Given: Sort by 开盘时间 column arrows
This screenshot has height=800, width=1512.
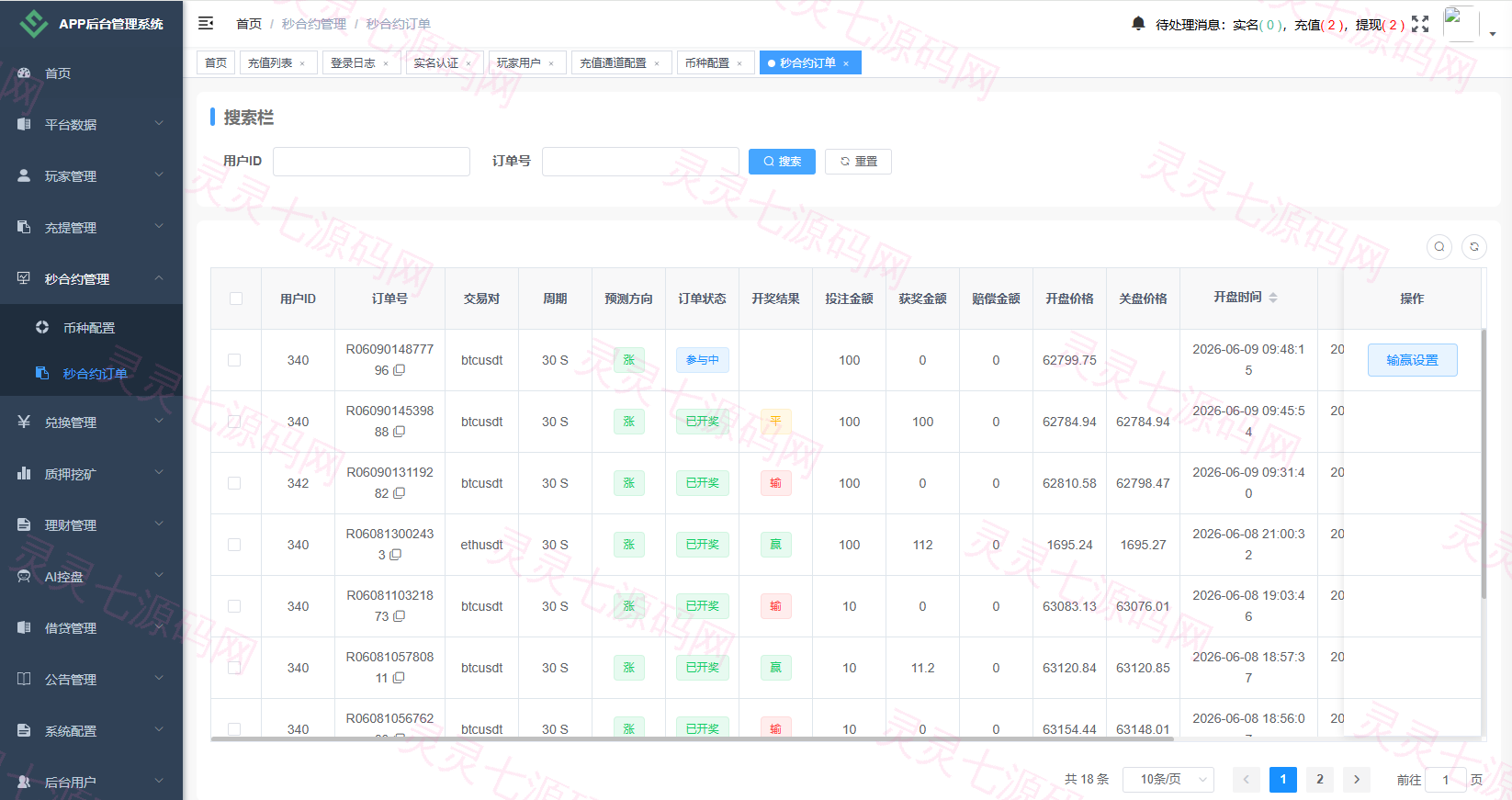Looking at the screenshot, I should click(1273, 298).
